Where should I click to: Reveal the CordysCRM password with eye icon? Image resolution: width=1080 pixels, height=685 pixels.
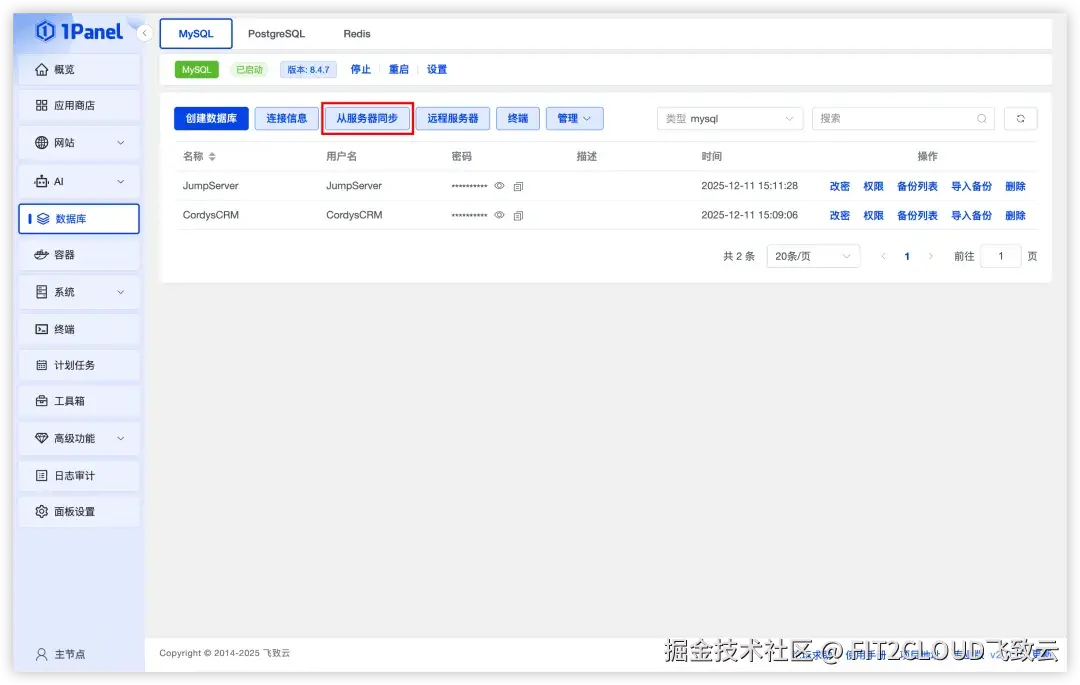coord(499,215)
